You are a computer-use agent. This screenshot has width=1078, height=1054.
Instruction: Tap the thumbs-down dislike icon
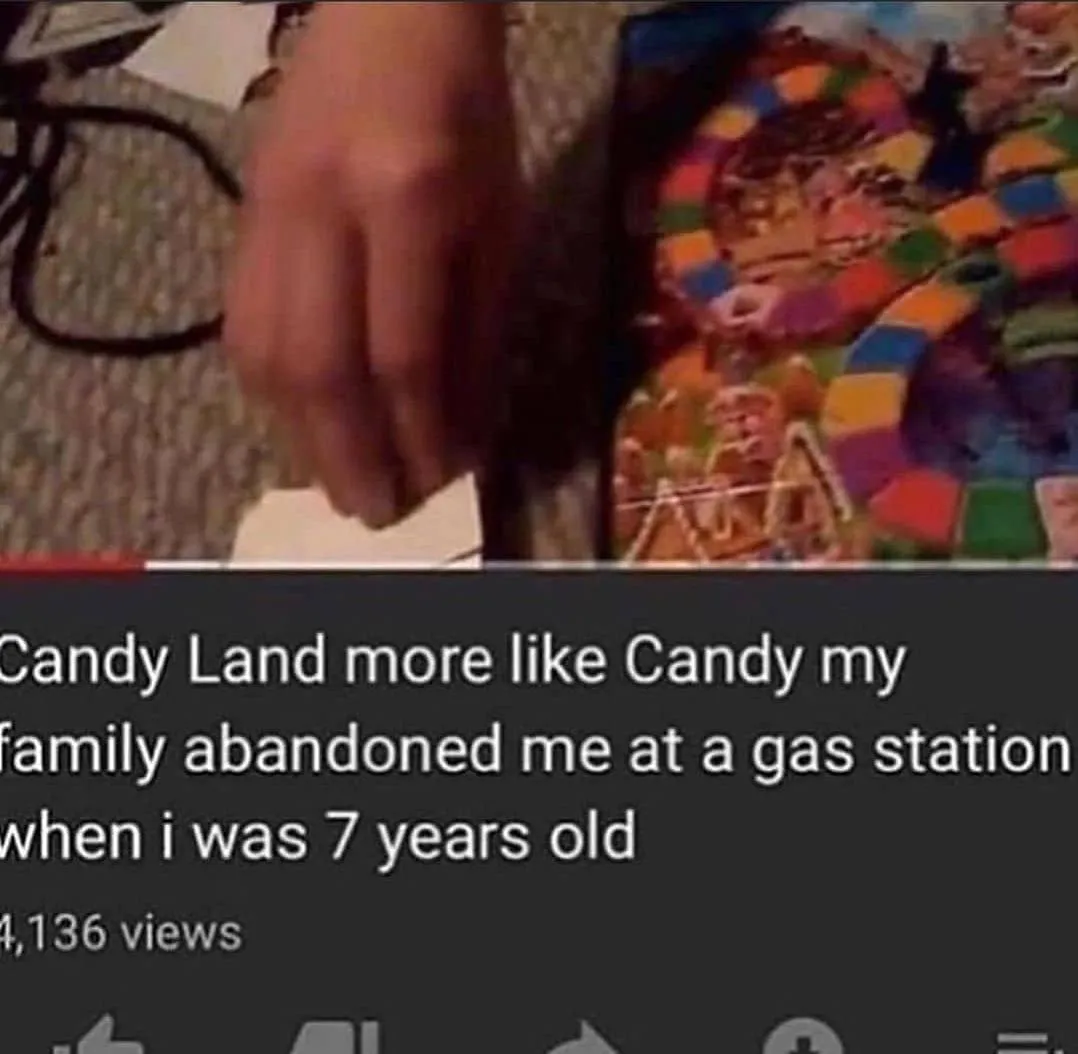coord(337,1038)
